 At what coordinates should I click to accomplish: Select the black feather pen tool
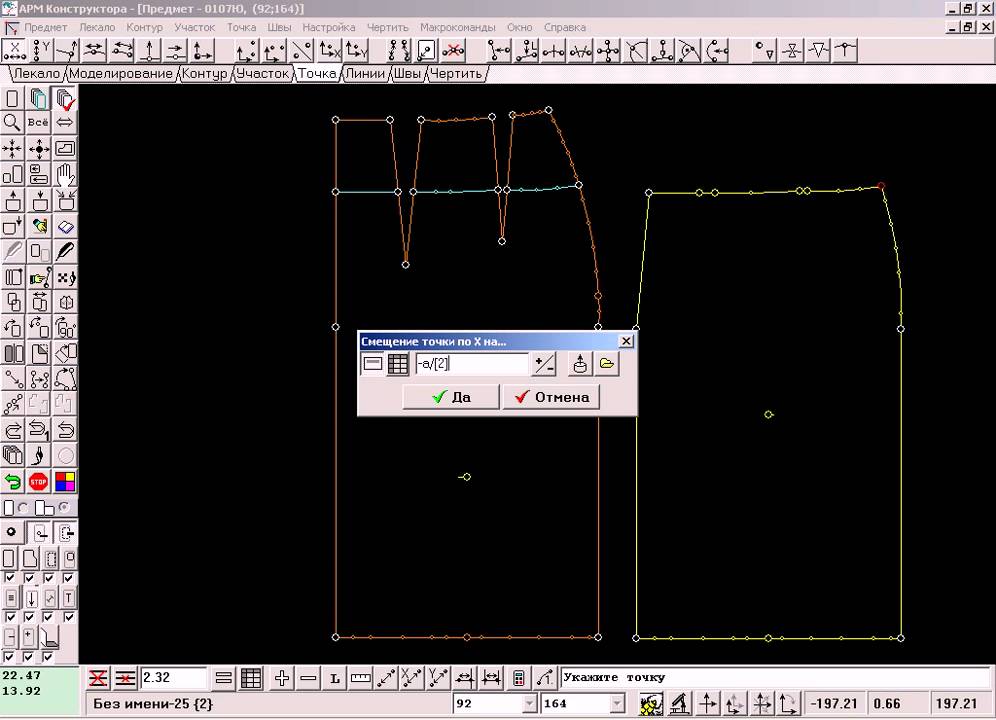point(65,252)
